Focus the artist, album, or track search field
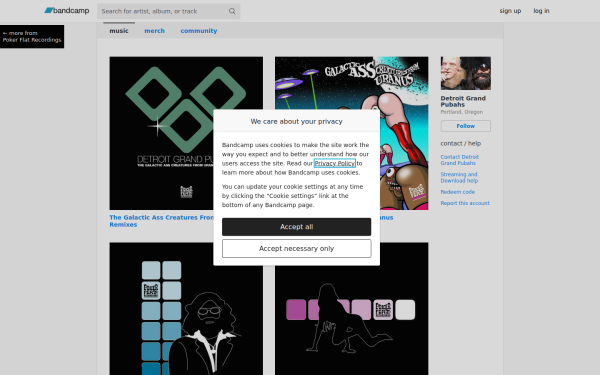 pos(168,11)
